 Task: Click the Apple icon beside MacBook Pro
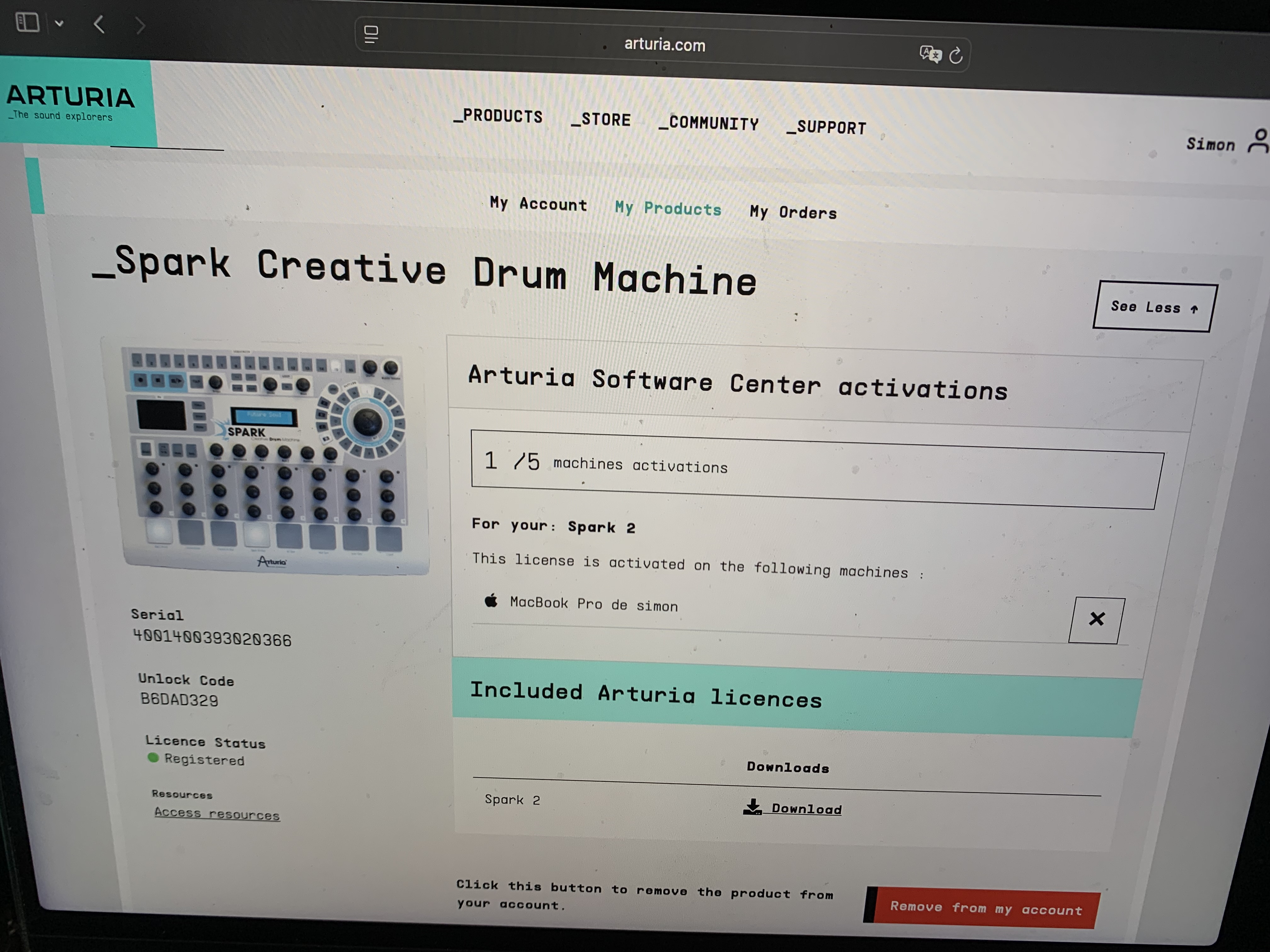[x=491, y=600]
